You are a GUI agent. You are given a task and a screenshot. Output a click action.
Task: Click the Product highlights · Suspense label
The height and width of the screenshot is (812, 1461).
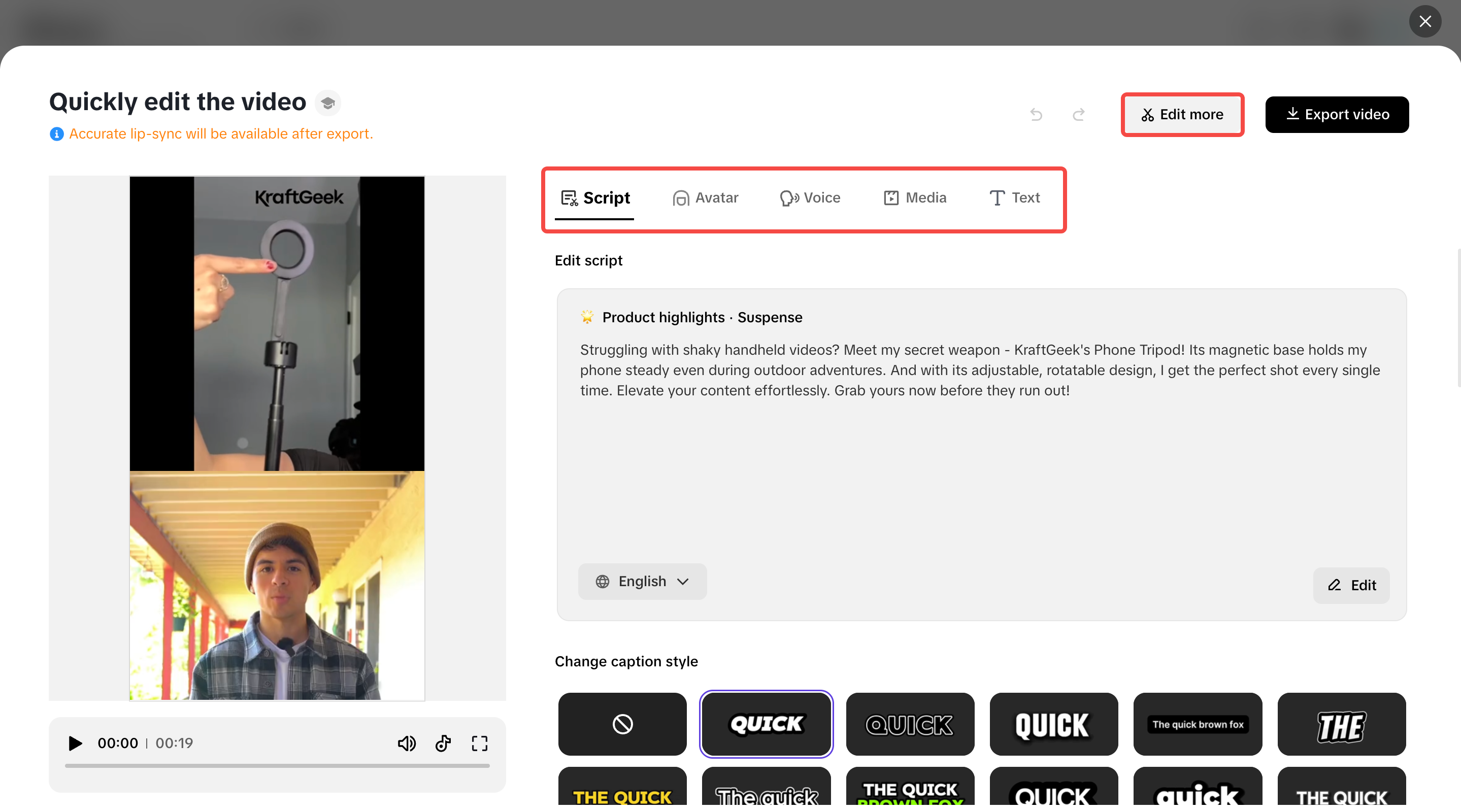pos(702,317)
